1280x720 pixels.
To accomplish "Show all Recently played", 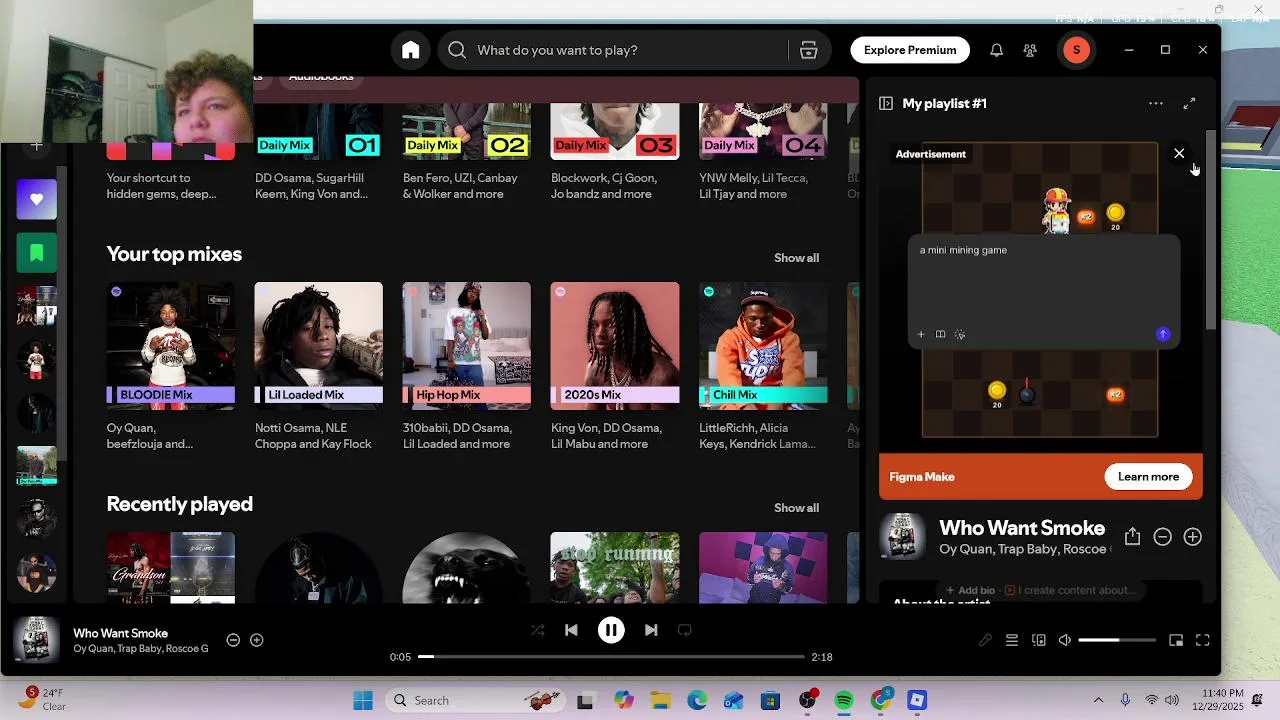I will [x=796, y=508].
